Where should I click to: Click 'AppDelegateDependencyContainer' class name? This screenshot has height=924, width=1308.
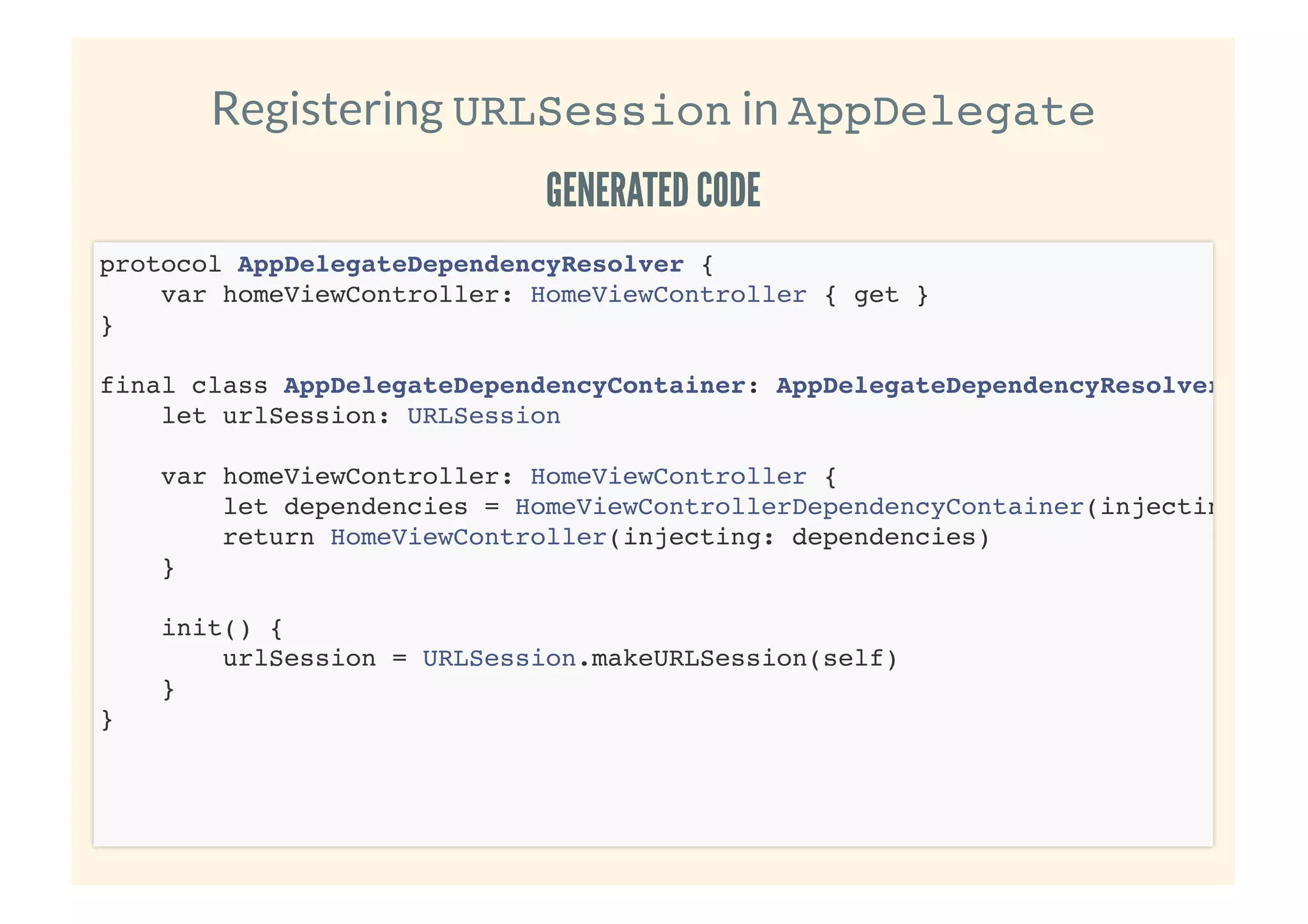(x=515, y=386)
